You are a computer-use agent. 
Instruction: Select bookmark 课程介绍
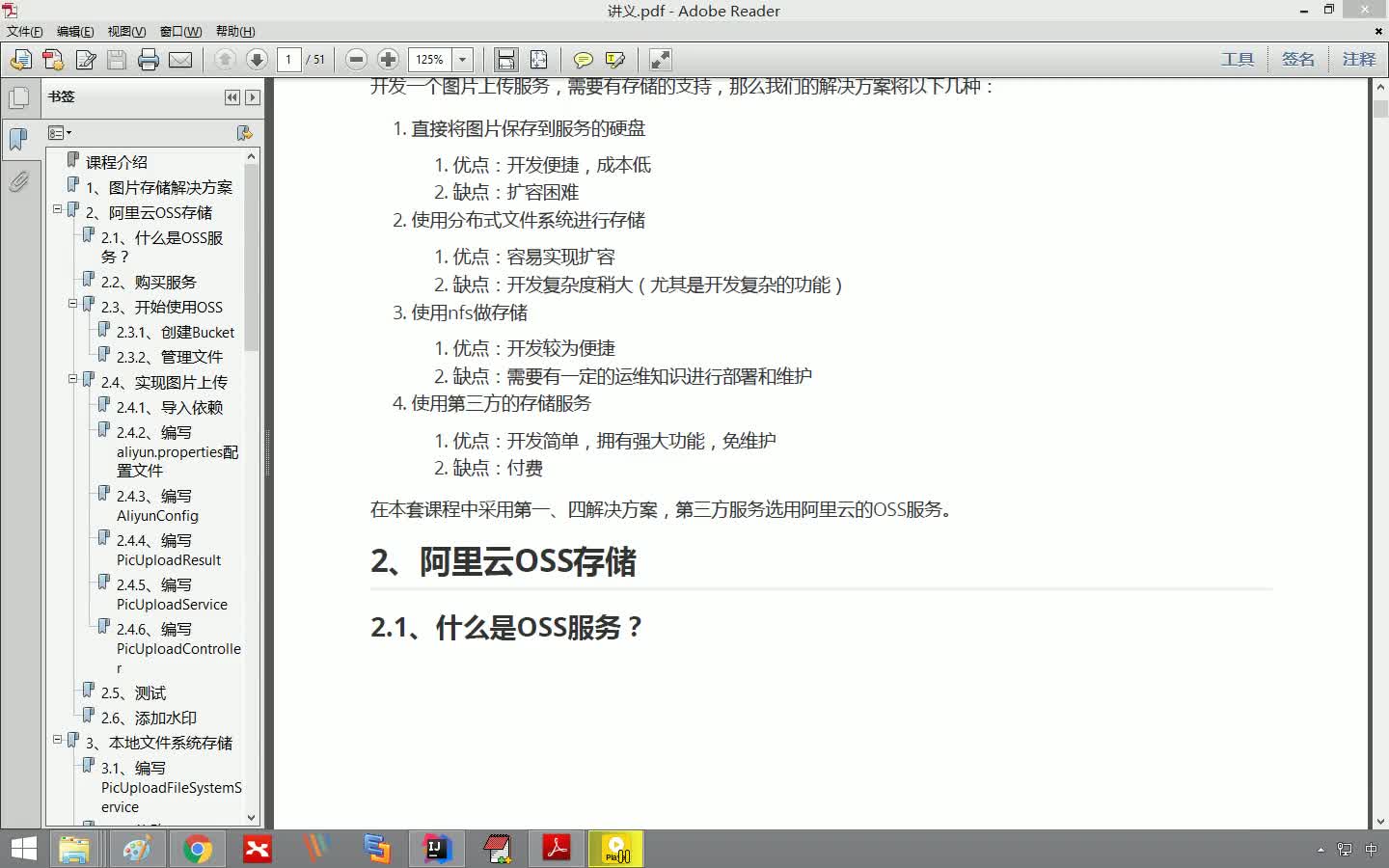[116, 162]
